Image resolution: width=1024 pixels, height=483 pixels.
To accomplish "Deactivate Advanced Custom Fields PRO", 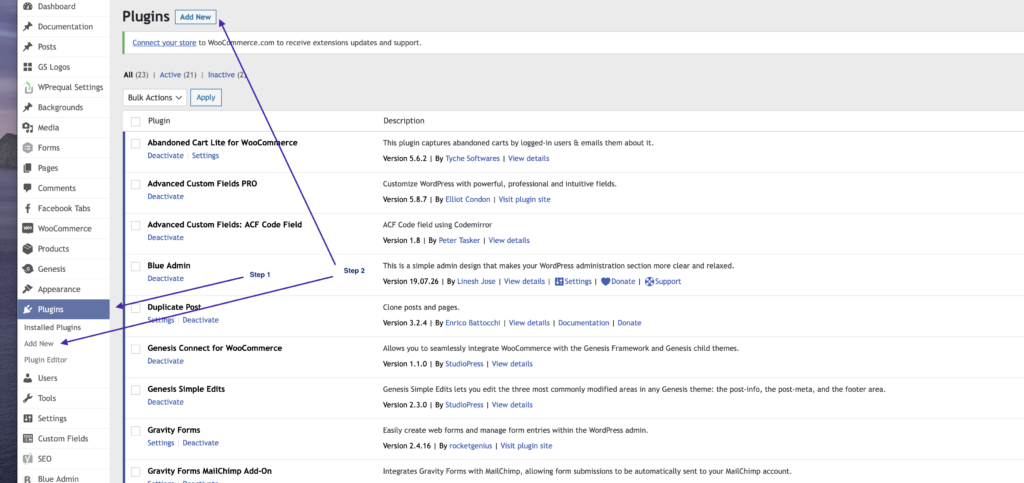I will [x=166, y=196].
